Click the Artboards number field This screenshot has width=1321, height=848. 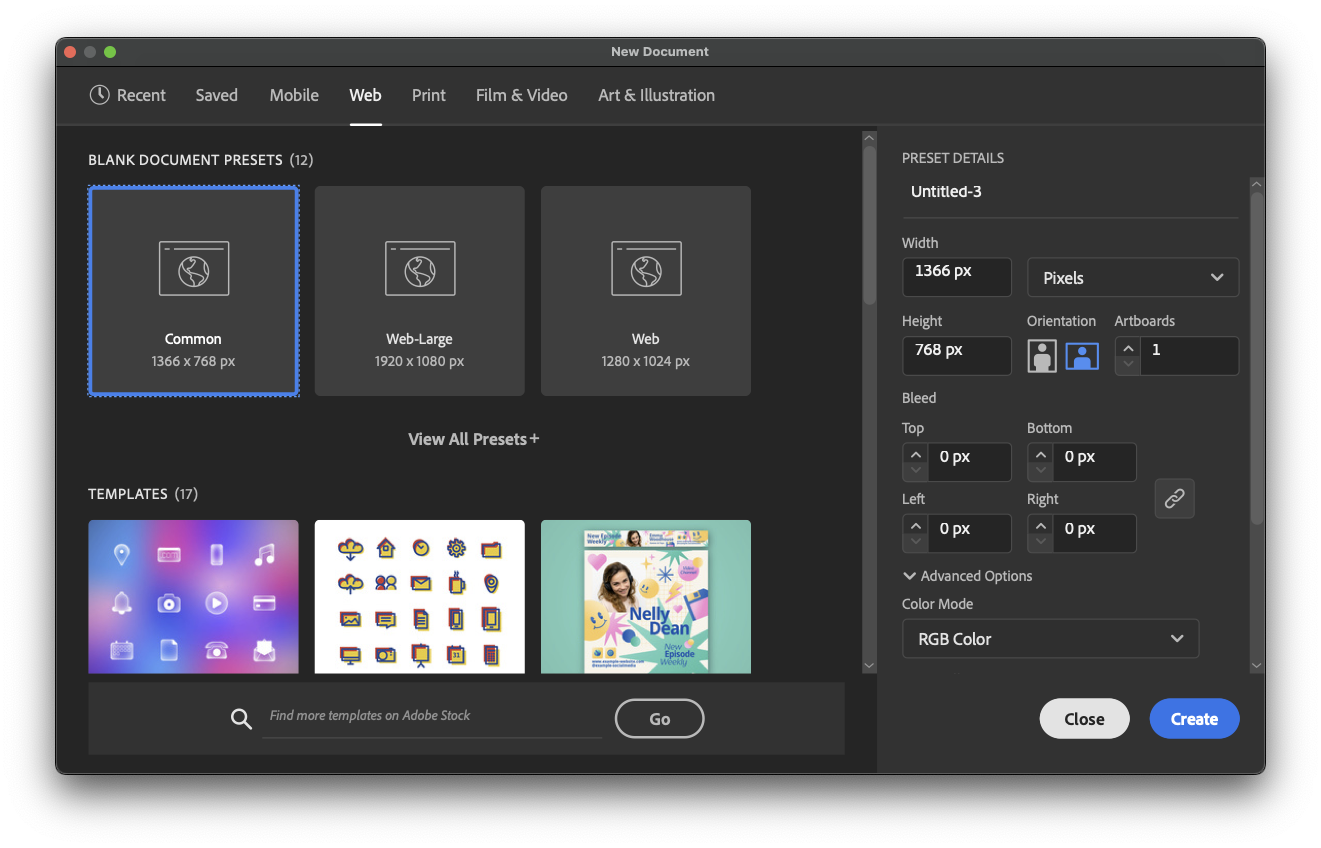[1189, 356]
